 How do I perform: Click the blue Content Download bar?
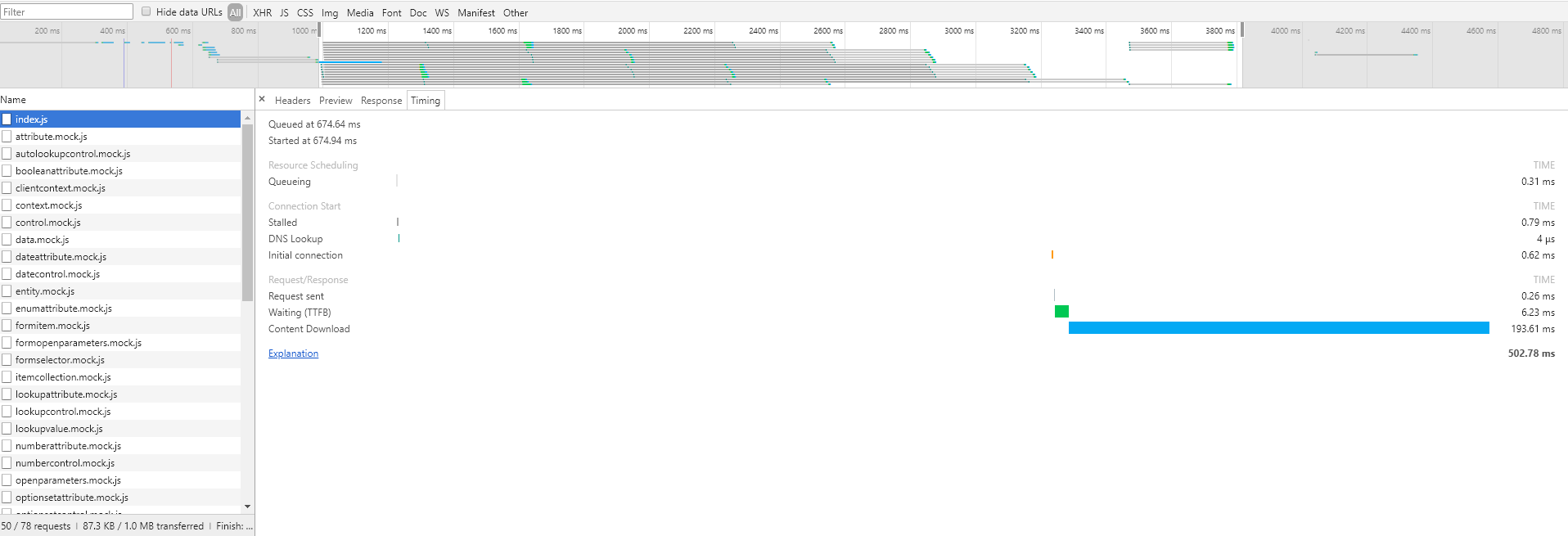point(1278,328)
